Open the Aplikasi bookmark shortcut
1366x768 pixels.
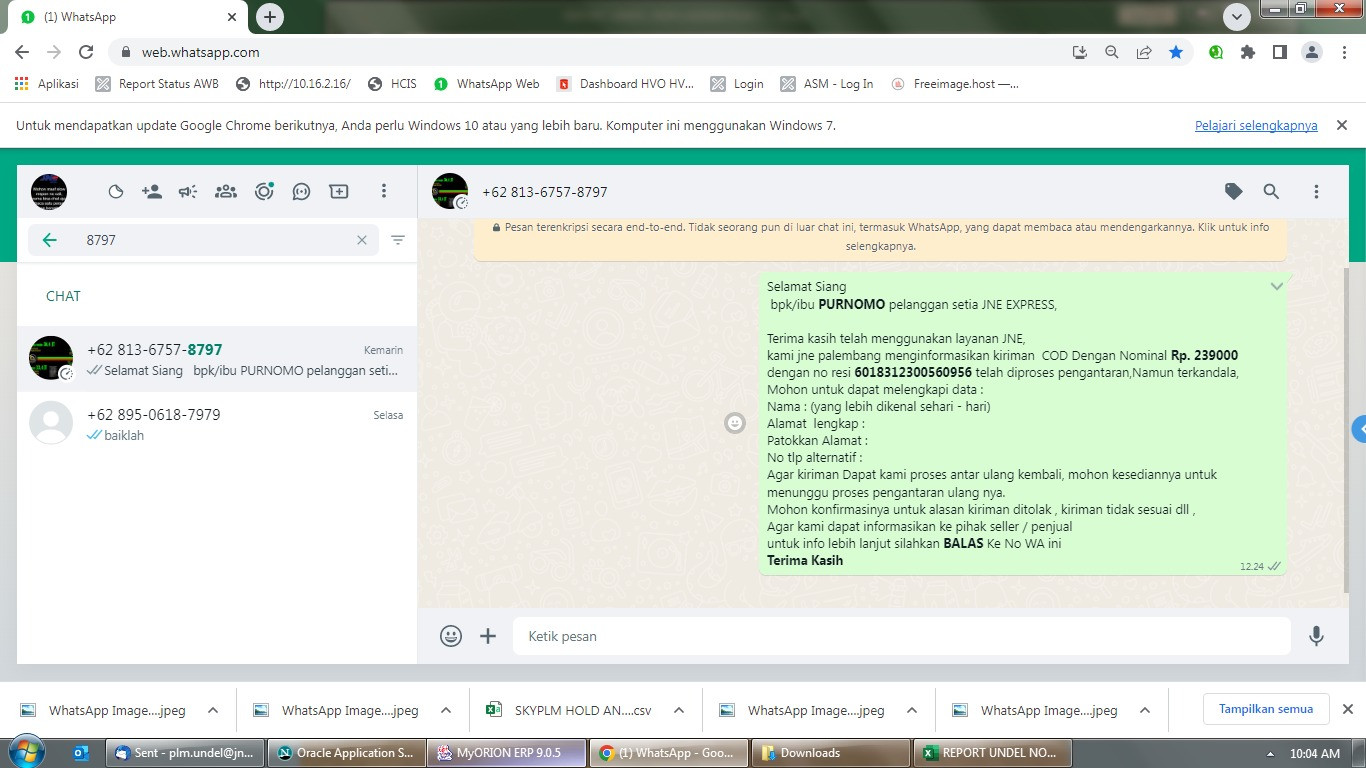coord(47,84)
